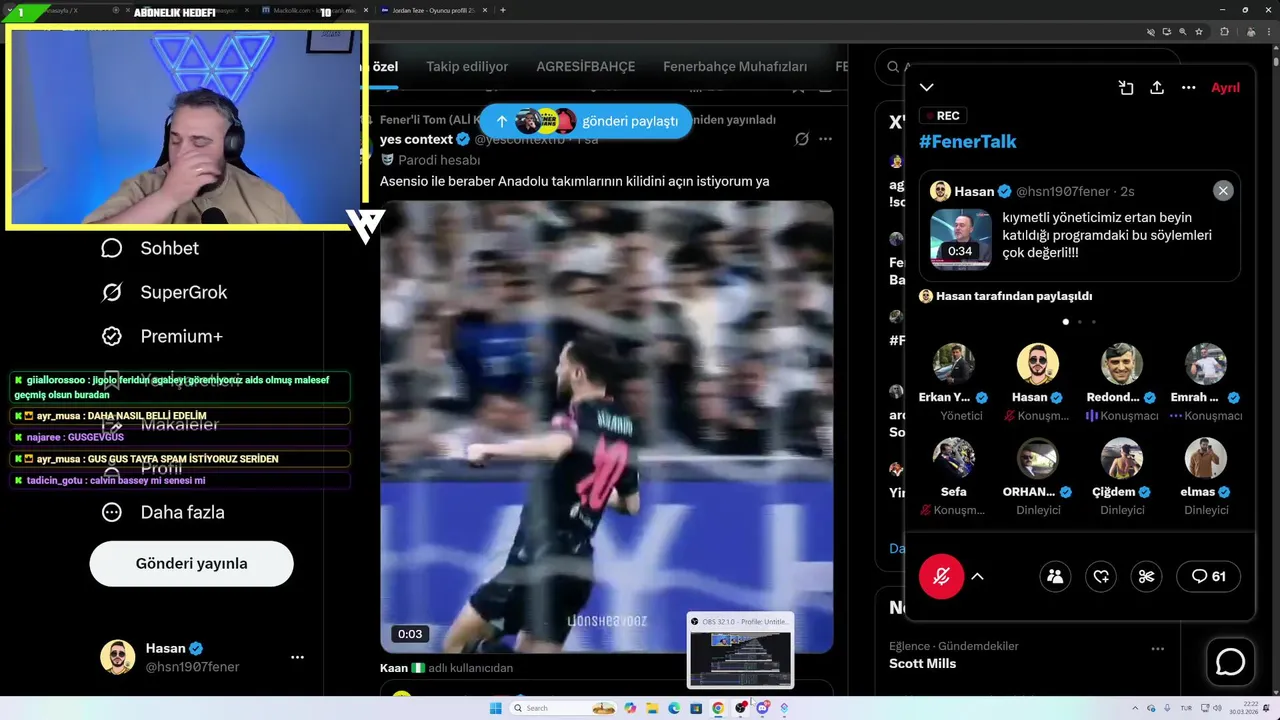Select Hasan speaker avatar in Space
Screen dimensions: 1280x720
(1038, 364)
